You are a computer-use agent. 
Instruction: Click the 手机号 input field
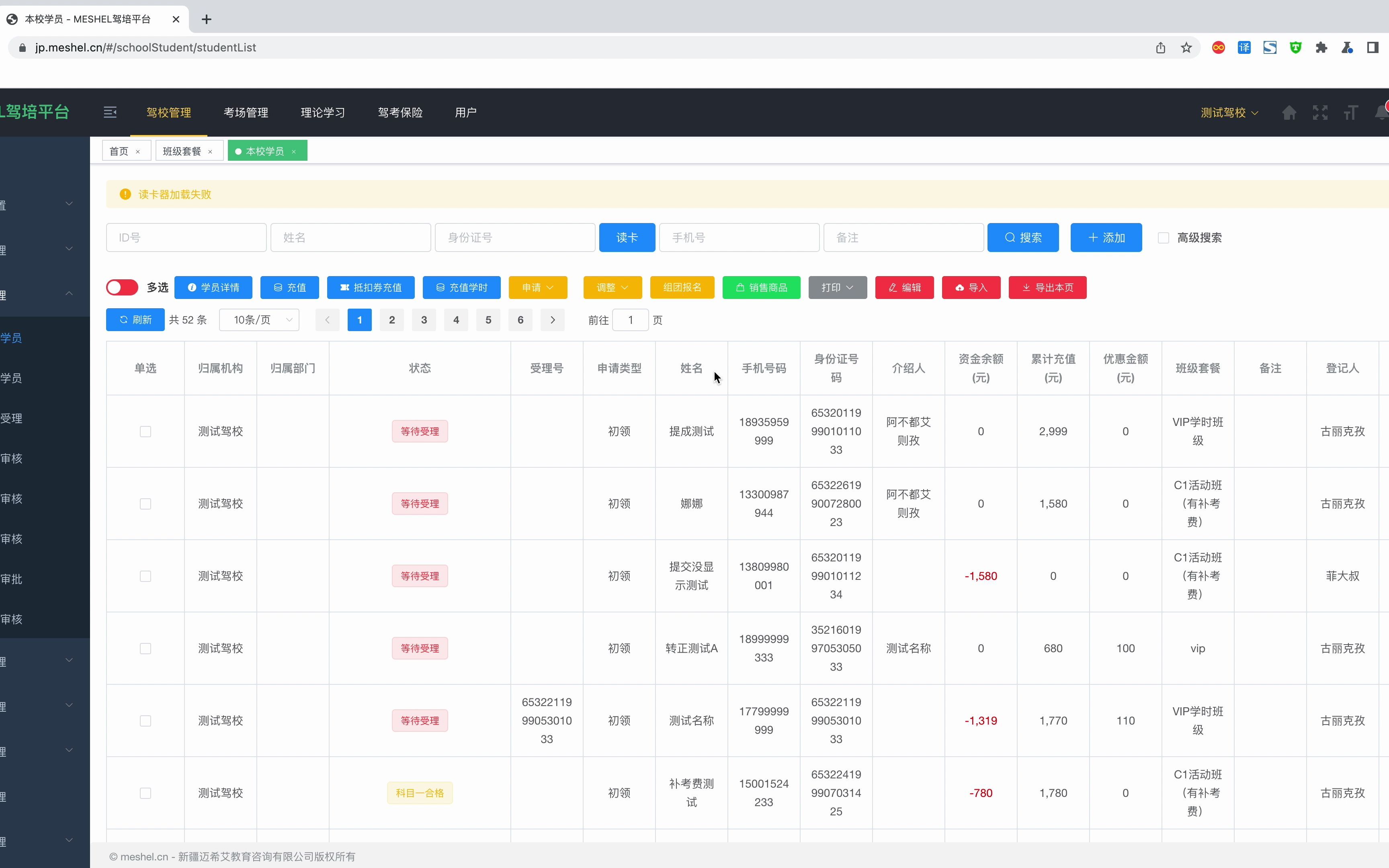coord(739,237)
